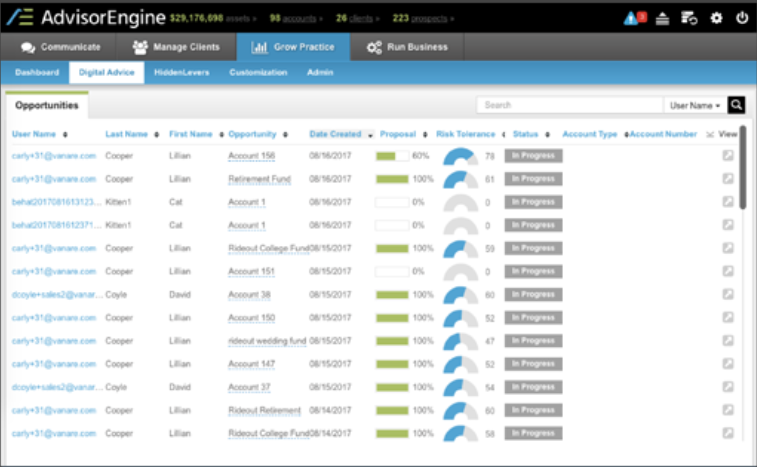This screenshot has width=757, height=467.
Task: Select the Opportunities tab
Action: tap(47, 105)
